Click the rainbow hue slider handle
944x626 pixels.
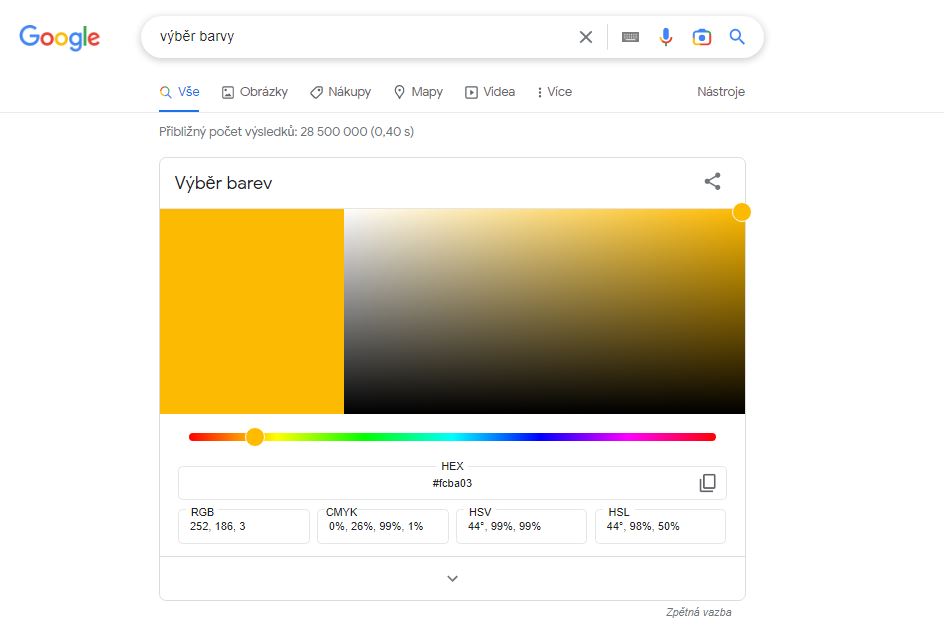click(x=255, y=437)
